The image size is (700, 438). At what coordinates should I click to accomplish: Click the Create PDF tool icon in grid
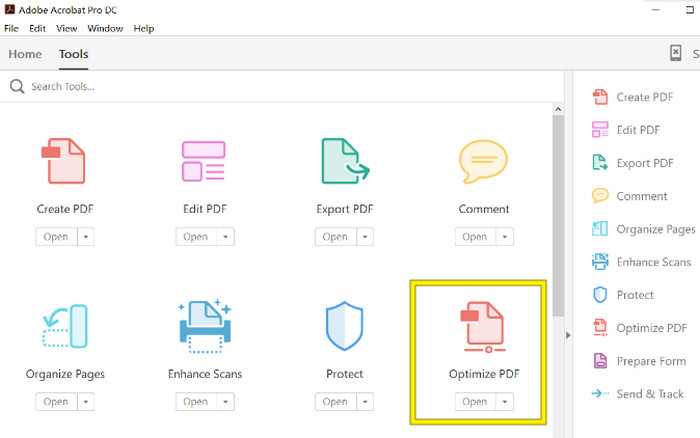pos(63,161)
